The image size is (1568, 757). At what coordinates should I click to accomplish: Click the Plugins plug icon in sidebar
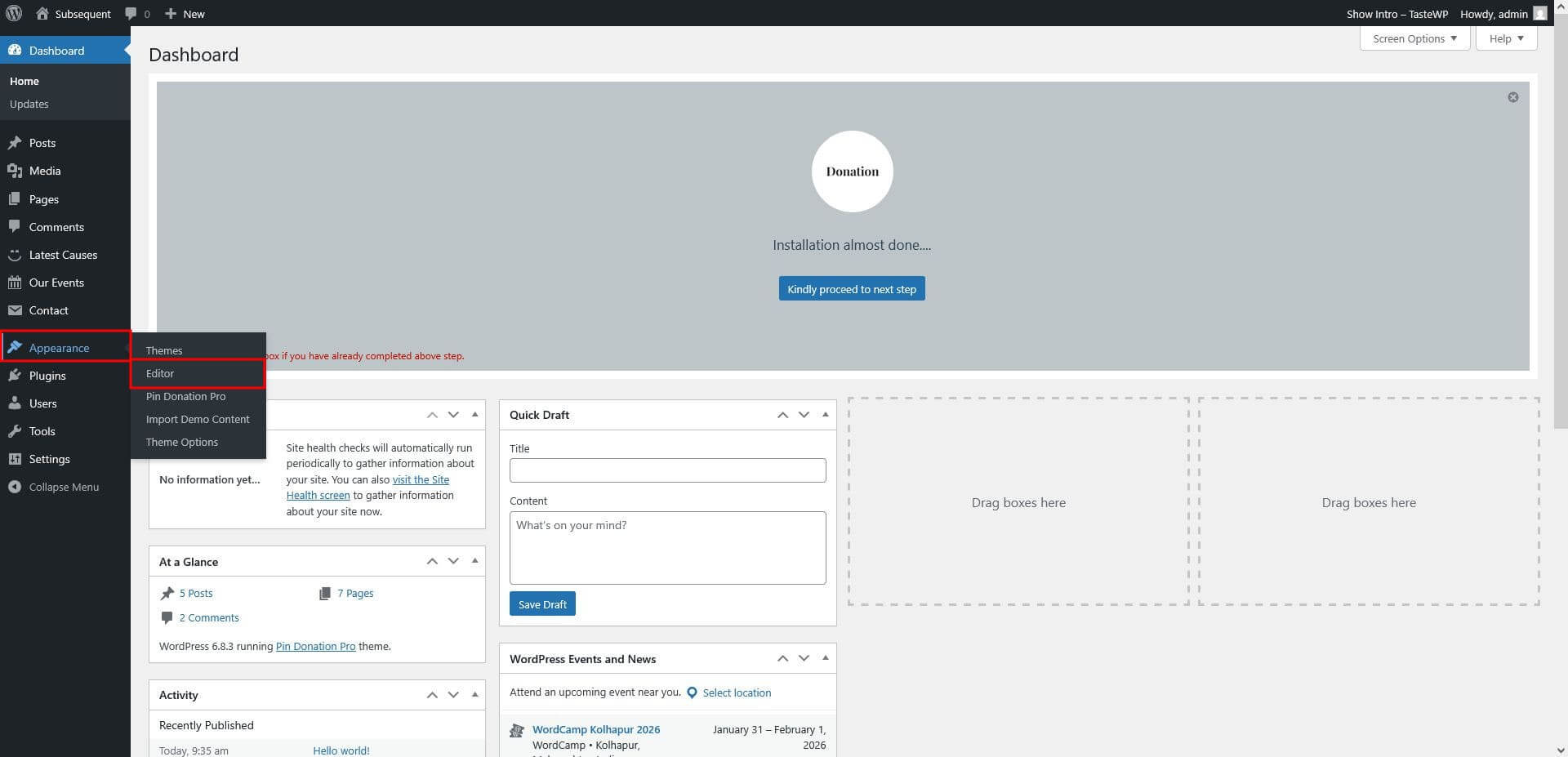[x=15, y=376]
